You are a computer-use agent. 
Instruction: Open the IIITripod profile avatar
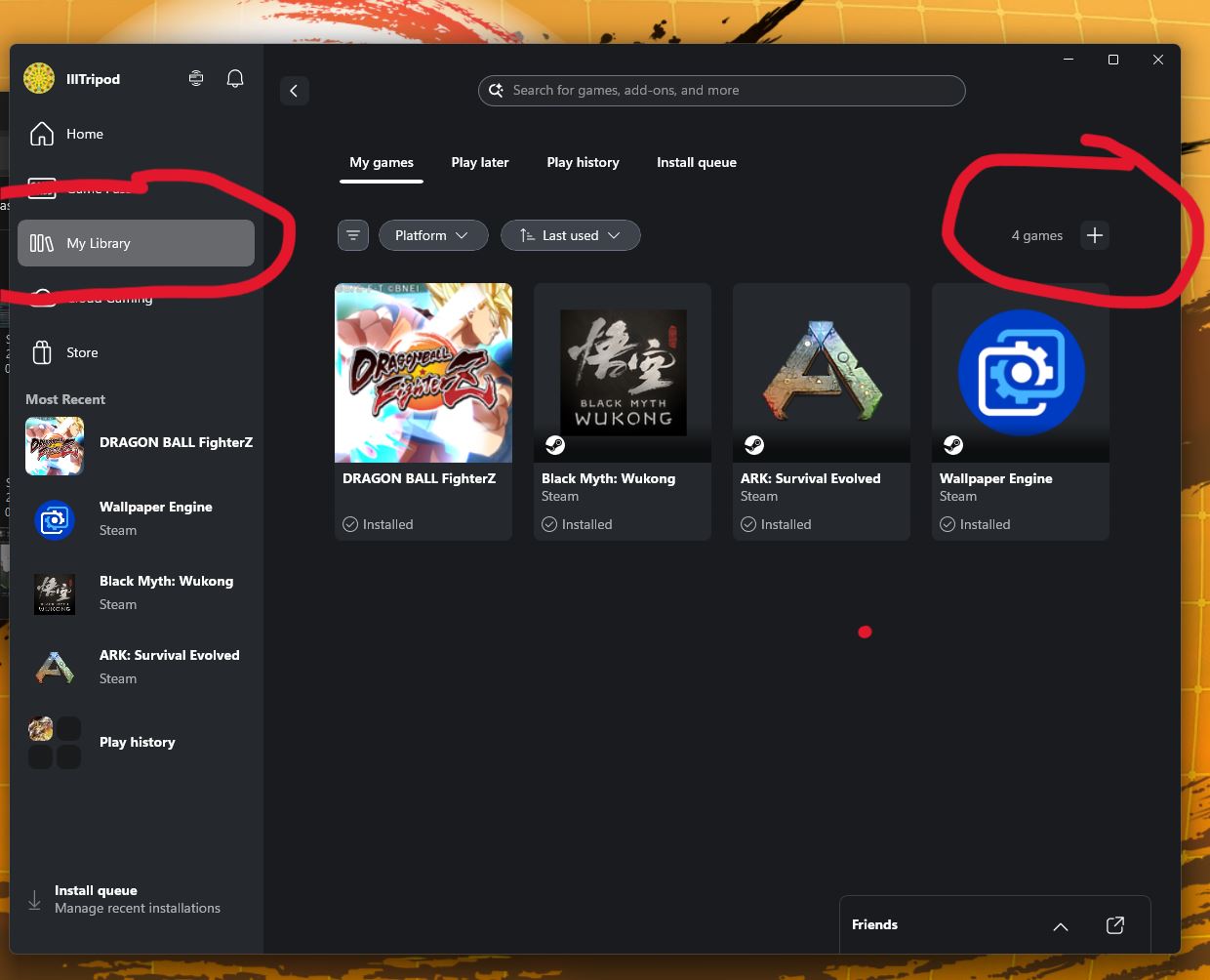click(39, 79)
